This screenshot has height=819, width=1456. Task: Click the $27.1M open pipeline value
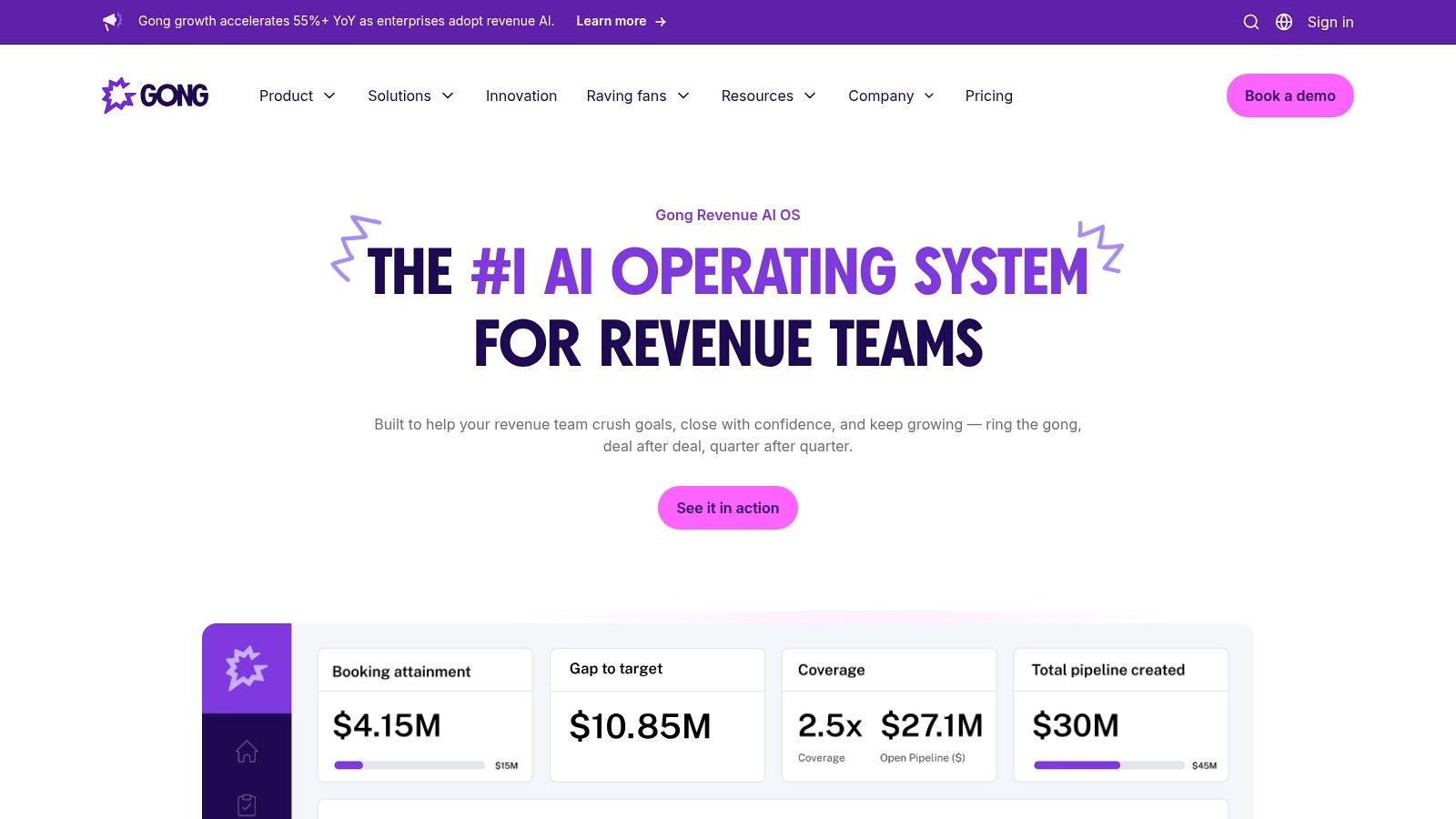pos(932,725)
